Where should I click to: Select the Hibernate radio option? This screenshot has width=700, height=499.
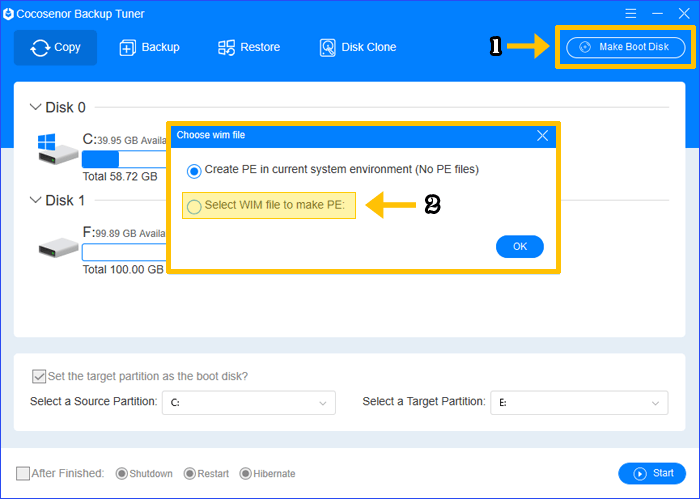[246, 474]
